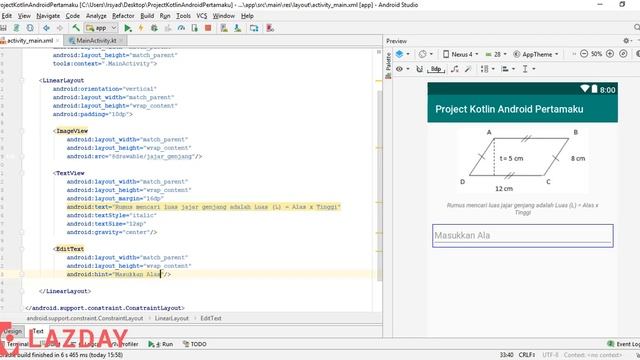Click Apply Changes lightning icon
The height and width of the screenshot is (360, 640).
pyautogui.click(x=141, y=28)
